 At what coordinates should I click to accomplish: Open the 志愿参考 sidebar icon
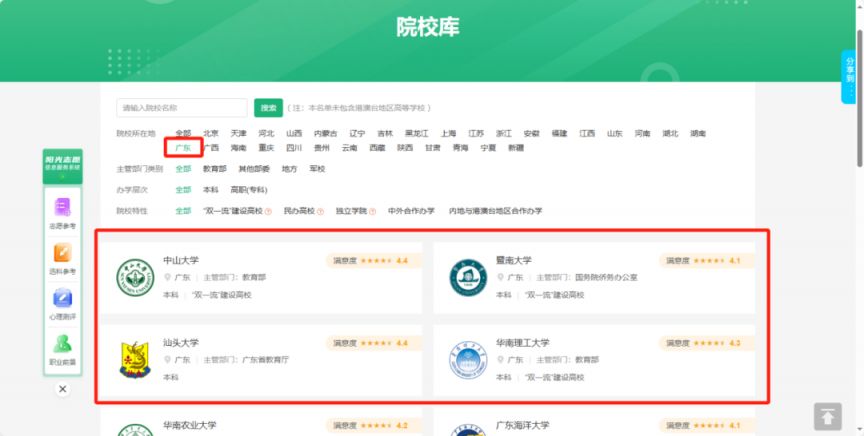(62, 213)
